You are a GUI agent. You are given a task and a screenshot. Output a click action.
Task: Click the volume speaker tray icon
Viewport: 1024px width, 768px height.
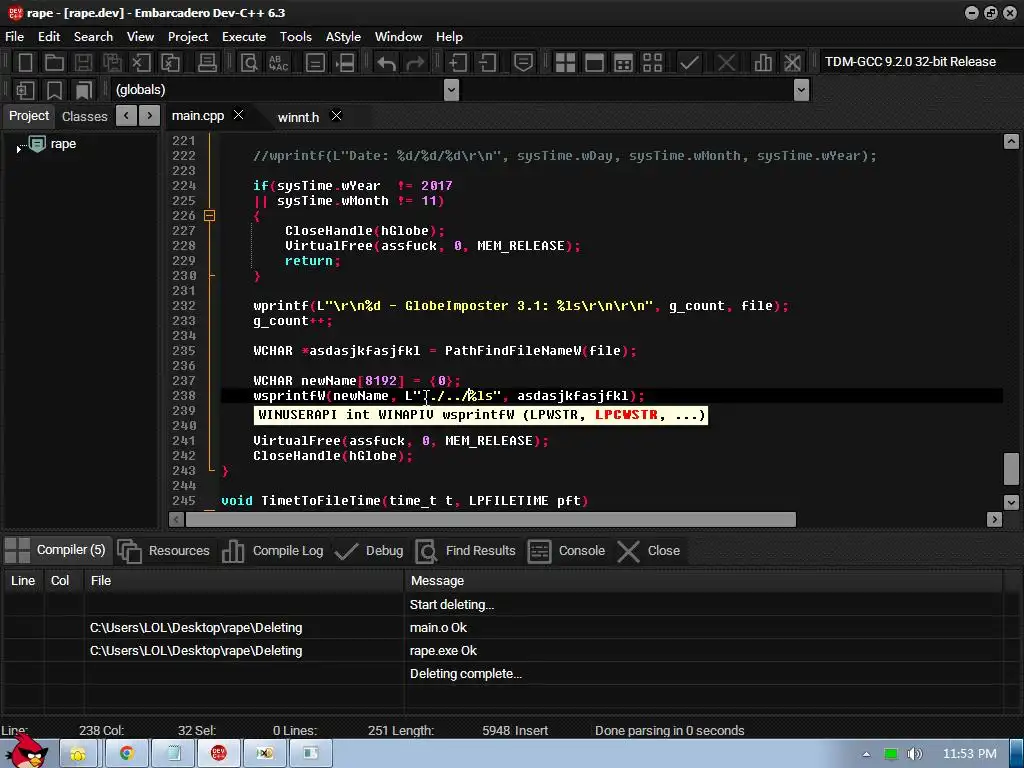pyautogui.click(x=914, y=754)
